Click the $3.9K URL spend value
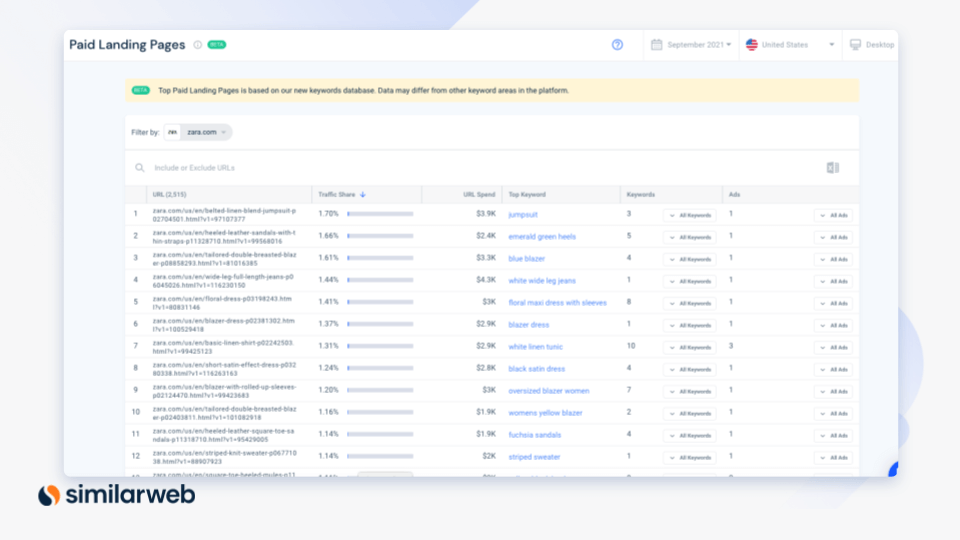This screenshot has height=540, width=960. [x=486, y=214]
